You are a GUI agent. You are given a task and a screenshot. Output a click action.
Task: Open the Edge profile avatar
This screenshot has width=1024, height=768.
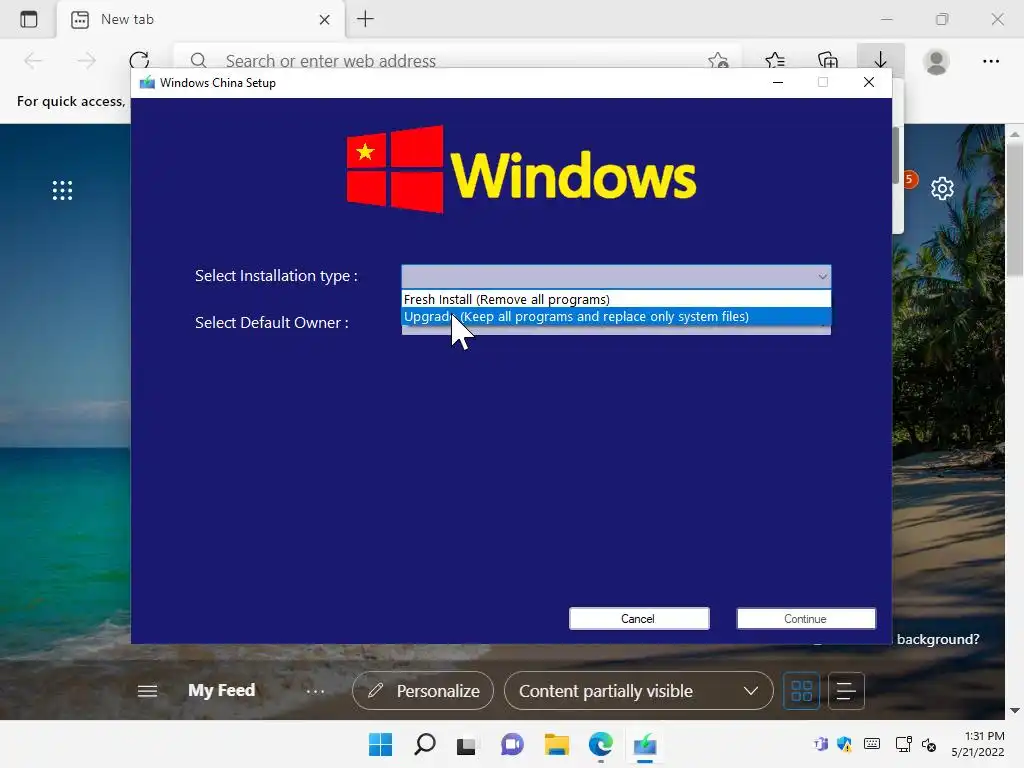tap(936, 61)
